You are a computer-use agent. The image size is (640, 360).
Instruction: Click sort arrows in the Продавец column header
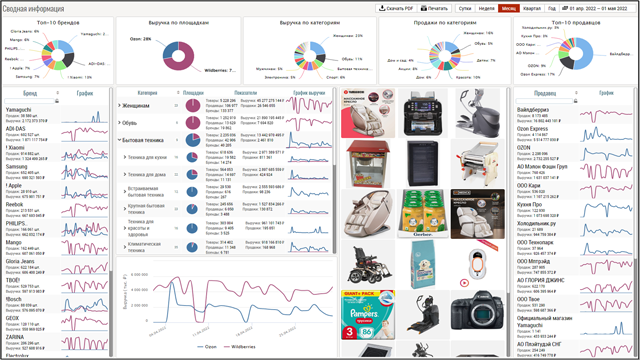(x=576, y=93)
